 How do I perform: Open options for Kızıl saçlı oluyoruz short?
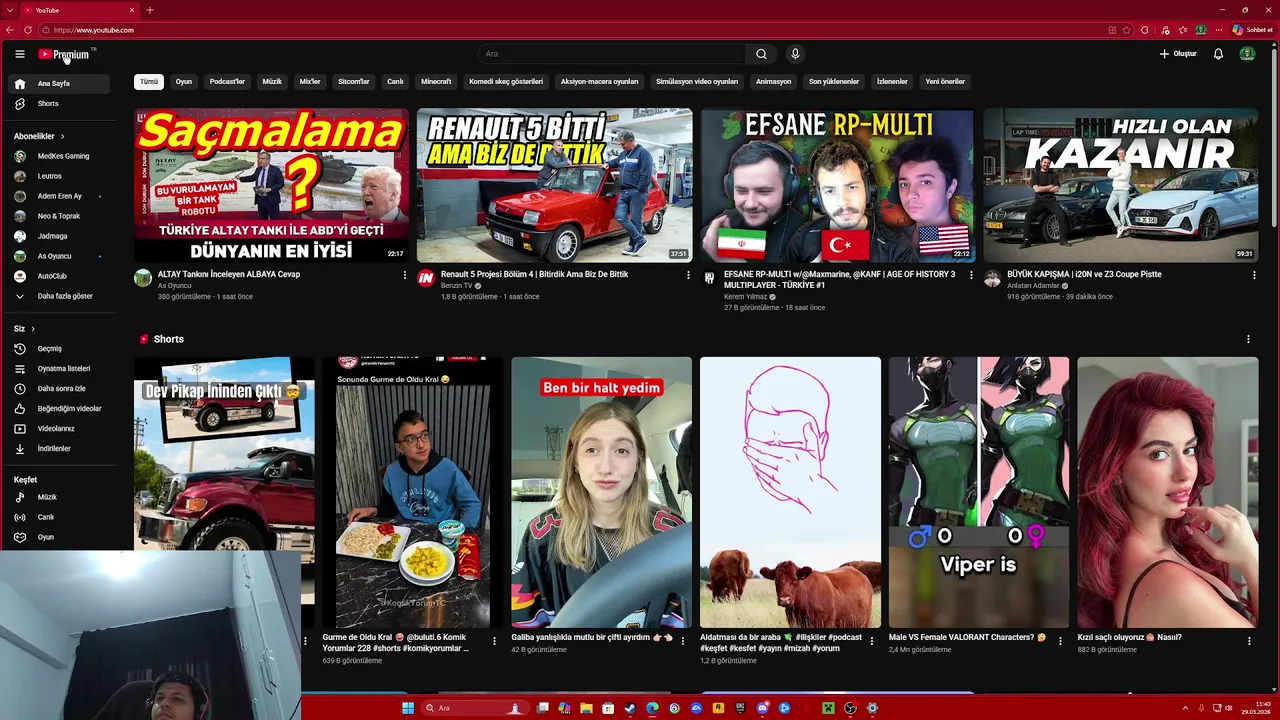[x=1249, y=641]
